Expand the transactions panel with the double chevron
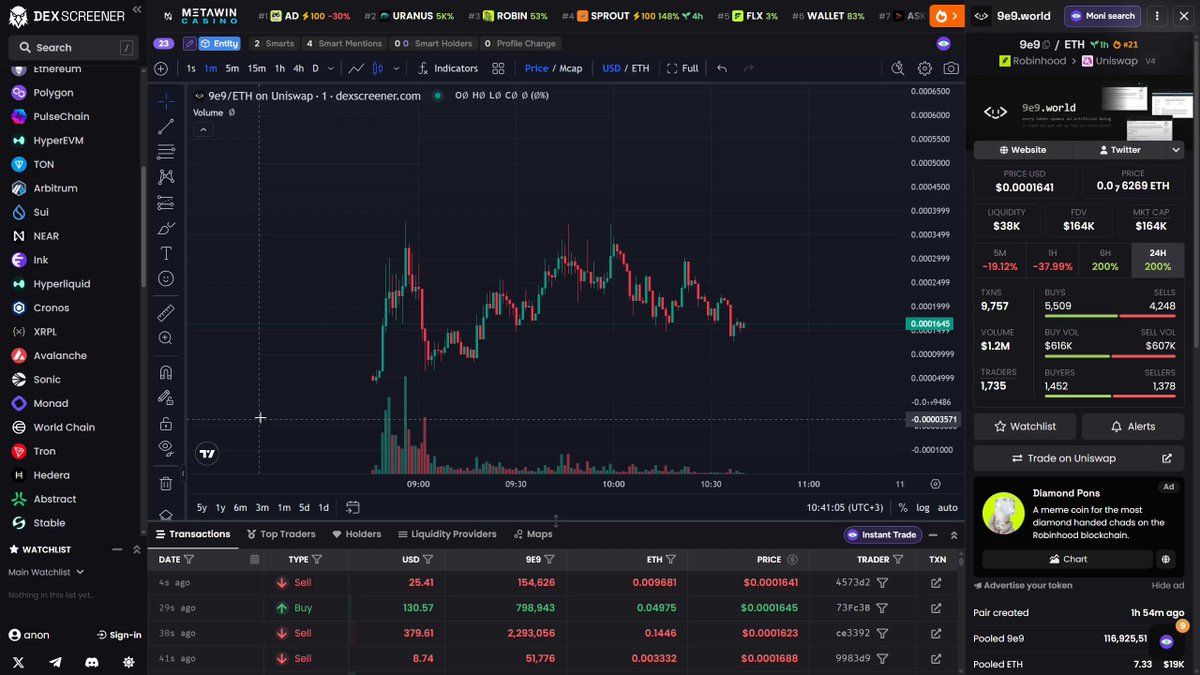The width and height of the screenshot is (1200, 675). tap(954, 535)
